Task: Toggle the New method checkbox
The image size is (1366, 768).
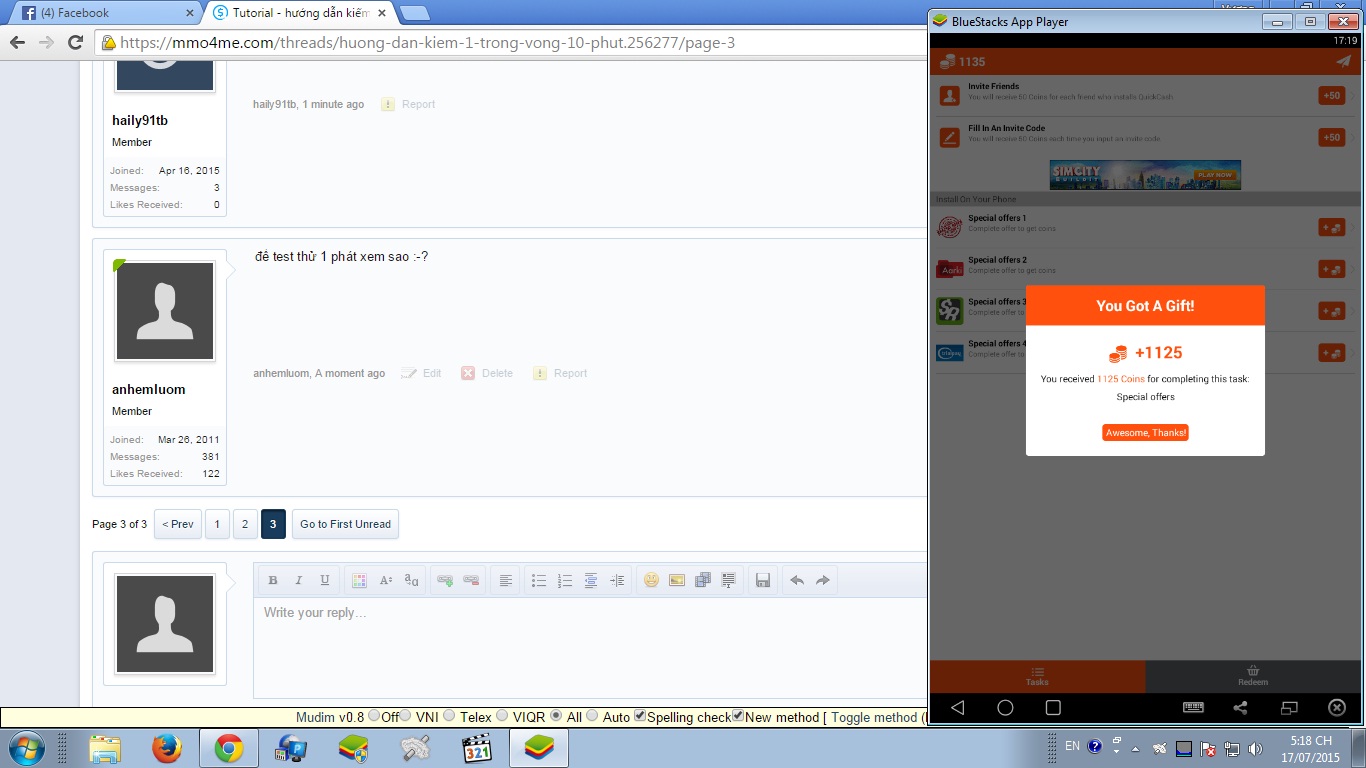Action: pos(738,716)
